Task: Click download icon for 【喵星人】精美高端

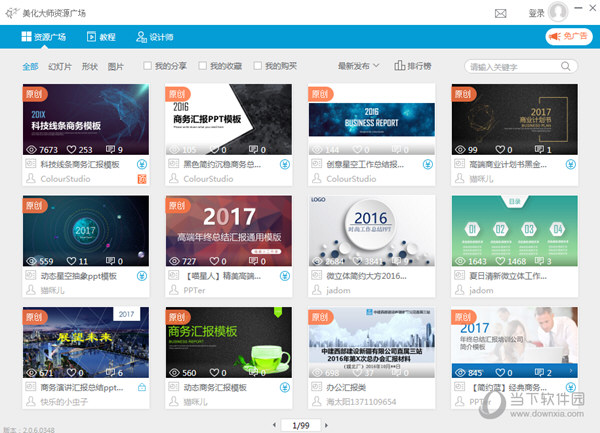Action: tap(285, 276)
